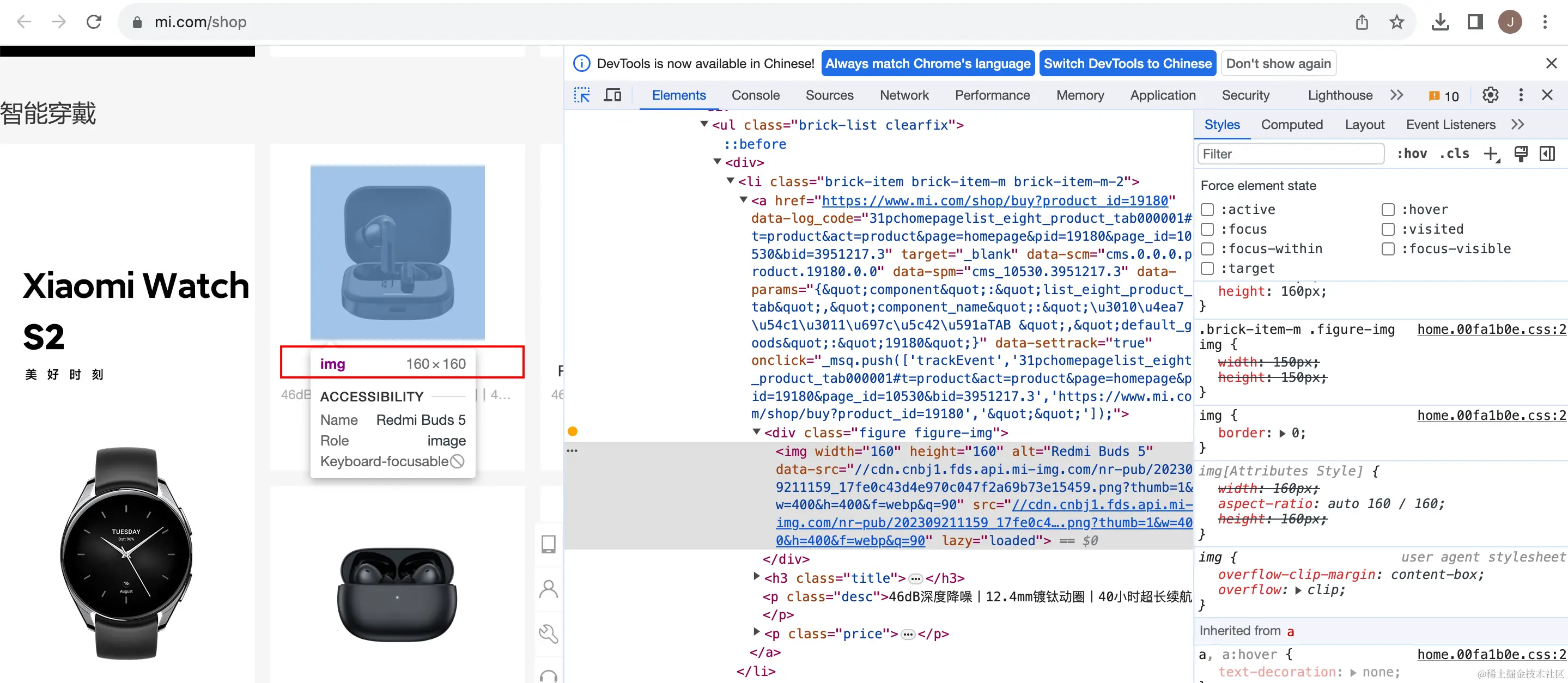Open the img src cdn link

tap(984, 522)
